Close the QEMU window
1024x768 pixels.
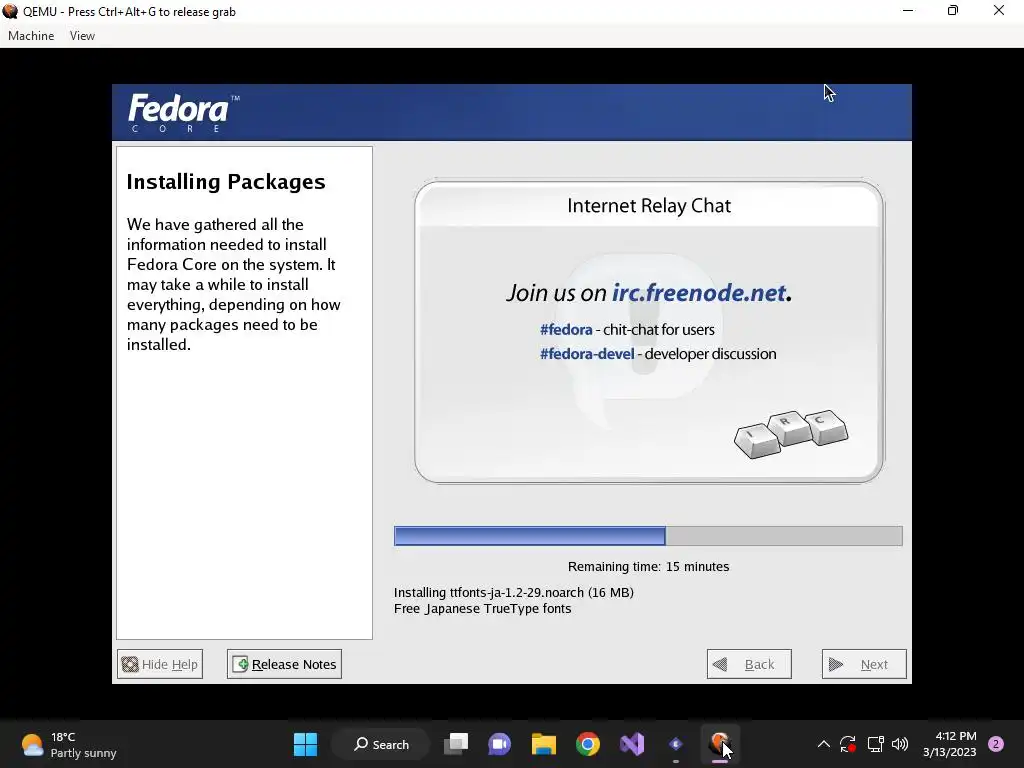tap(999, 11)
